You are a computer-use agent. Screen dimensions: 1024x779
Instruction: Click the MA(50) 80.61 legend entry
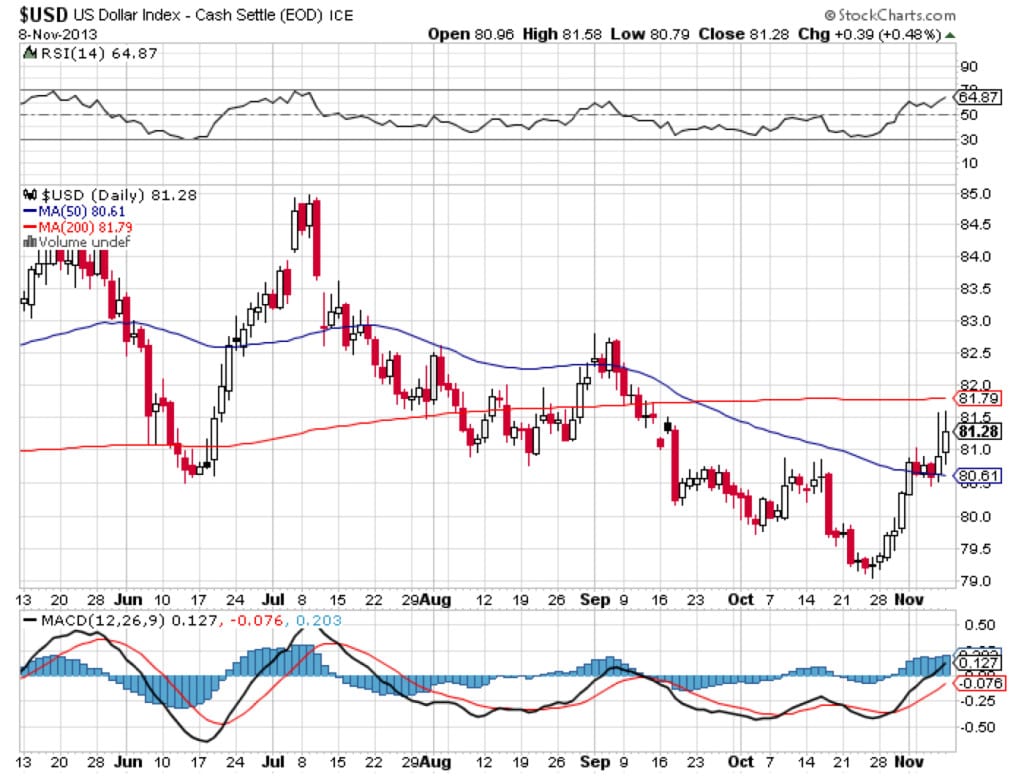click(82, 212)
